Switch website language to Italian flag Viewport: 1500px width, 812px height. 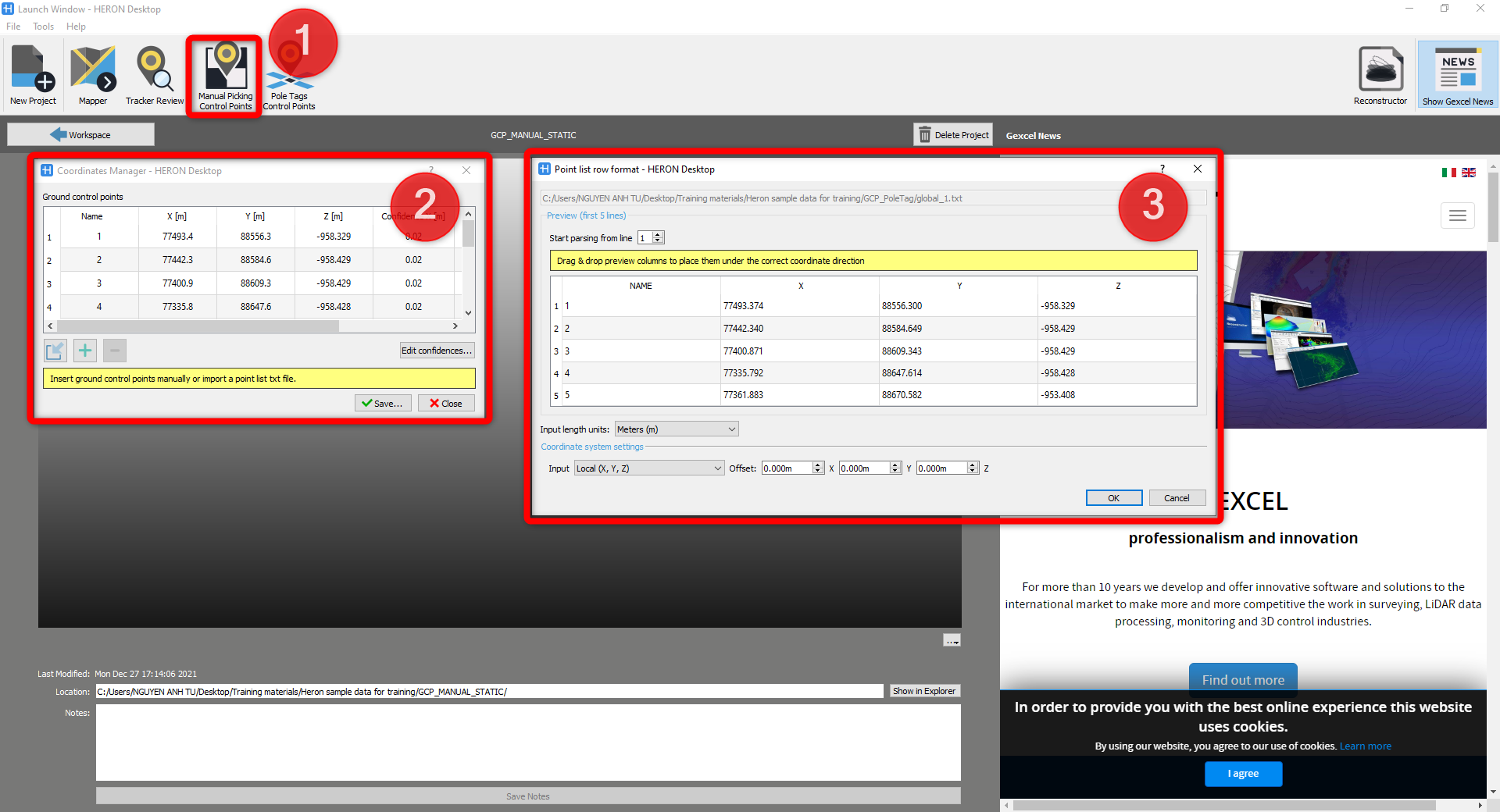(1448, 173)
